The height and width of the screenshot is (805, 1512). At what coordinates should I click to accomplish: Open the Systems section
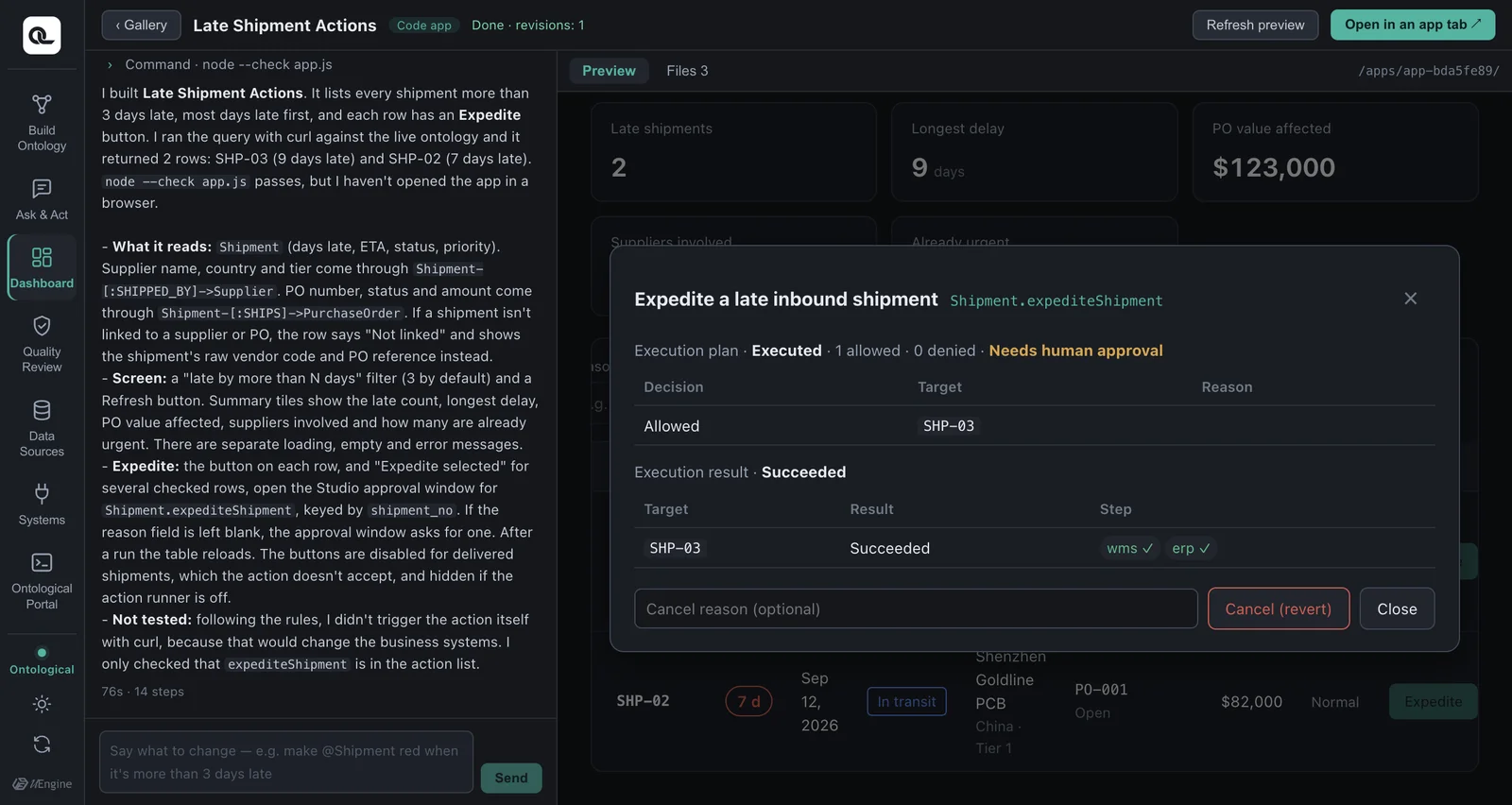point(42,505)
